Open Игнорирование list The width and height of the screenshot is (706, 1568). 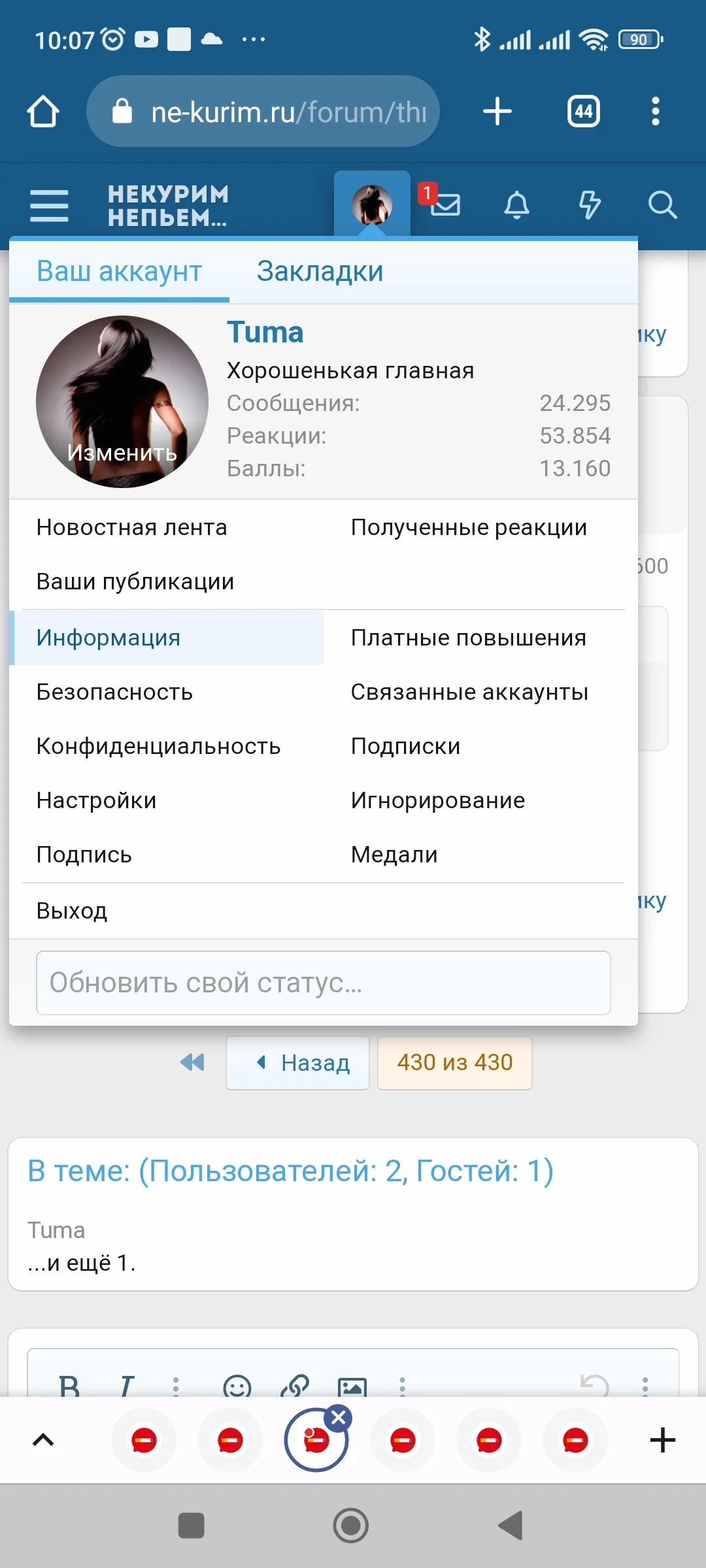pos(438,800)
